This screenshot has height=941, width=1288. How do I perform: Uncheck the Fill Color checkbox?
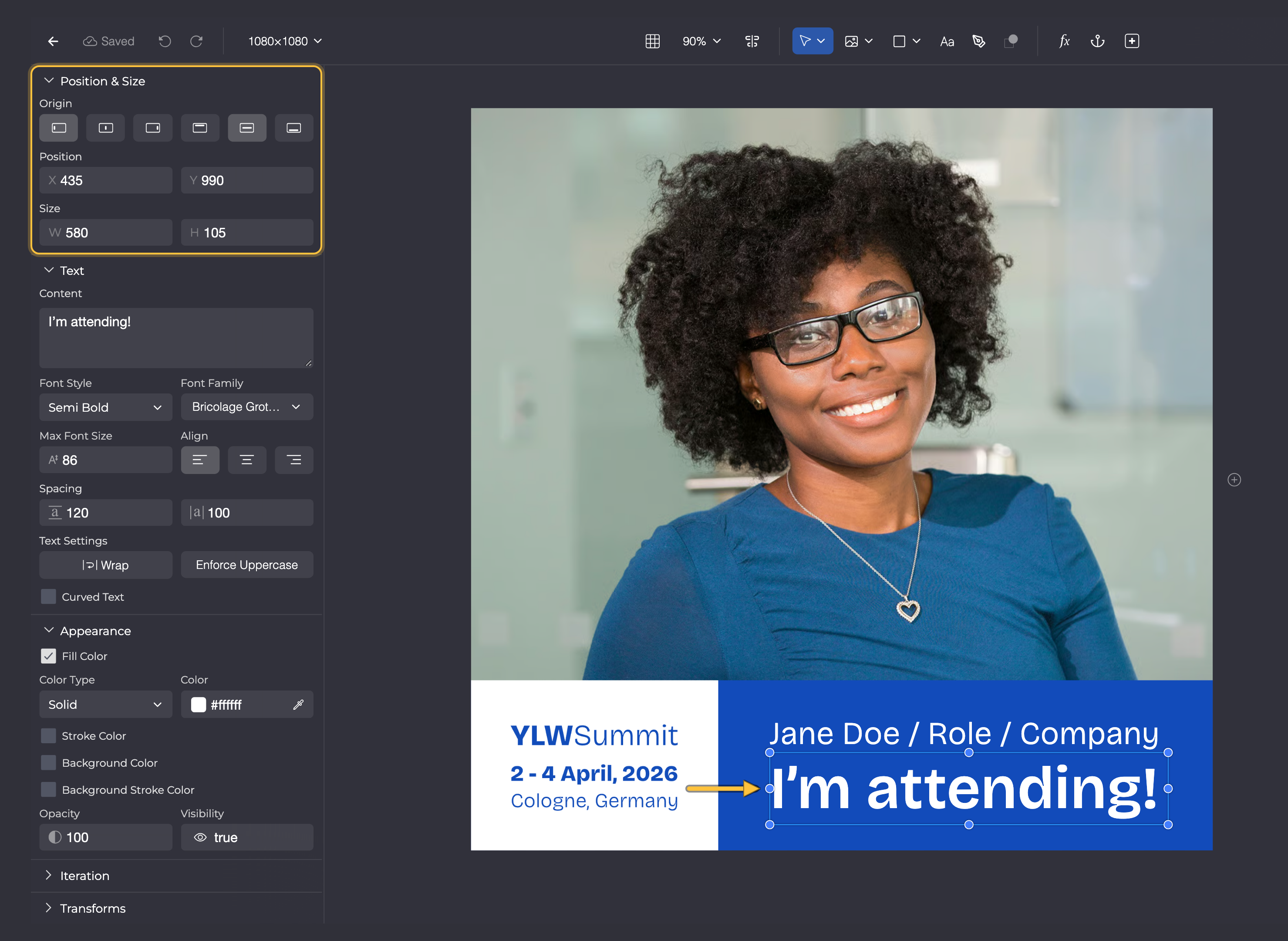tap(48, 656)
